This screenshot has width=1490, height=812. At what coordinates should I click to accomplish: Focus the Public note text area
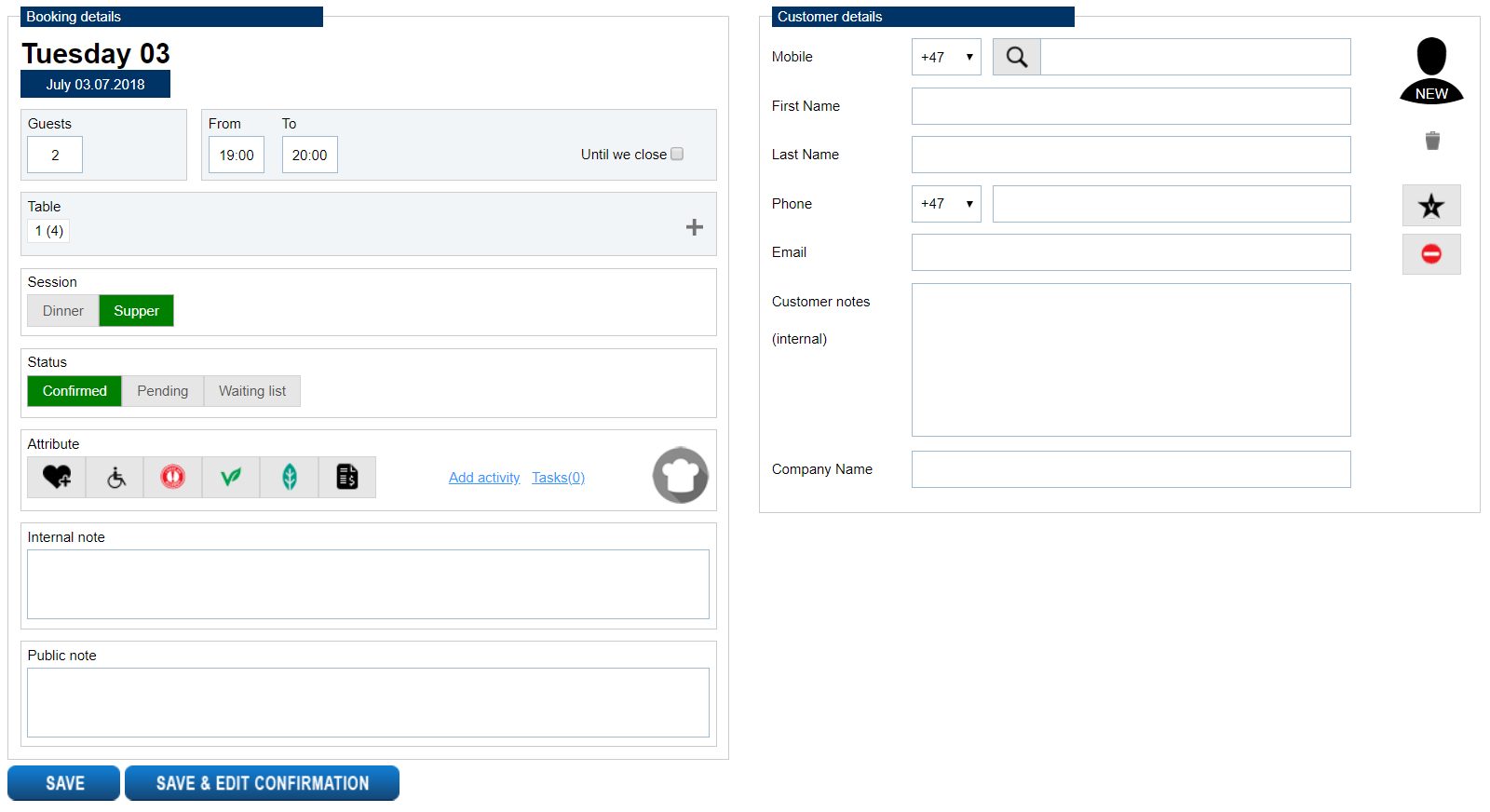point(368,702)
